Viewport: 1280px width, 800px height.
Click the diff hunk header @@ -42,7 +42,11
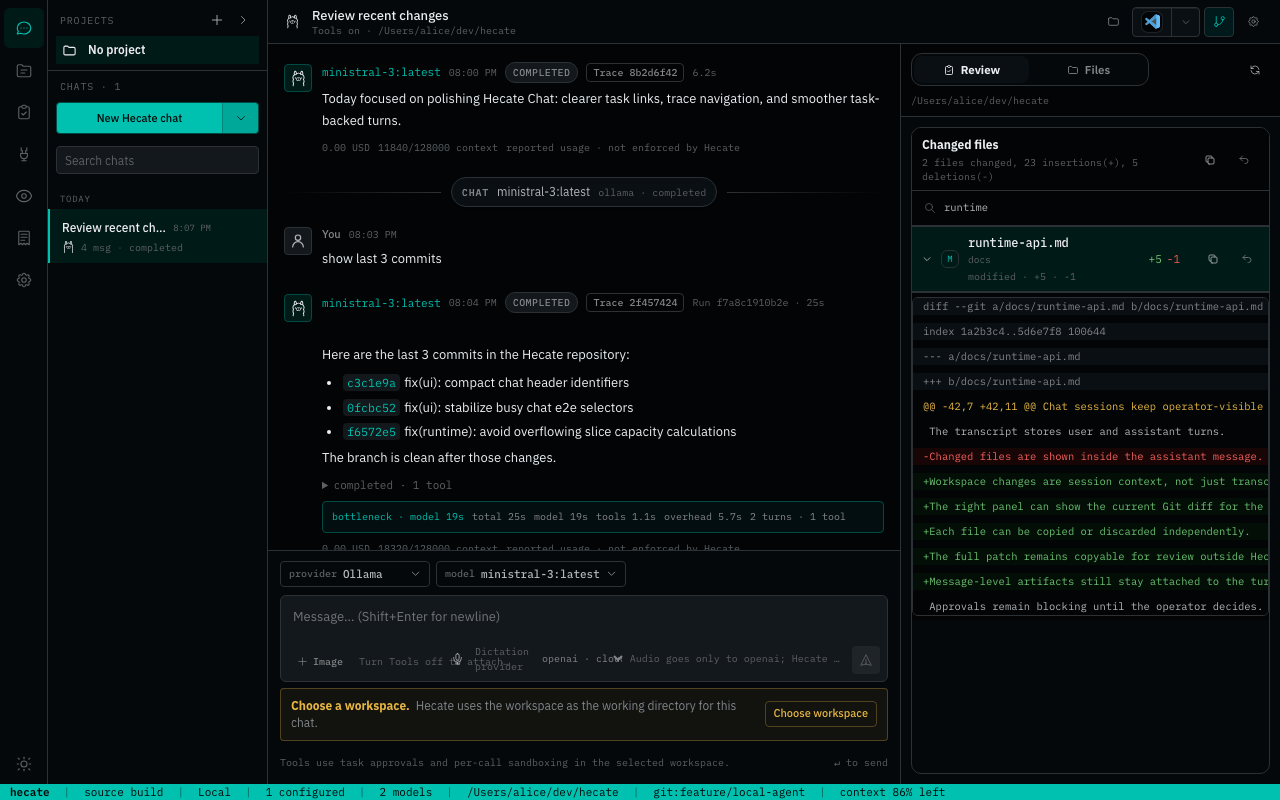(1091, 406)
